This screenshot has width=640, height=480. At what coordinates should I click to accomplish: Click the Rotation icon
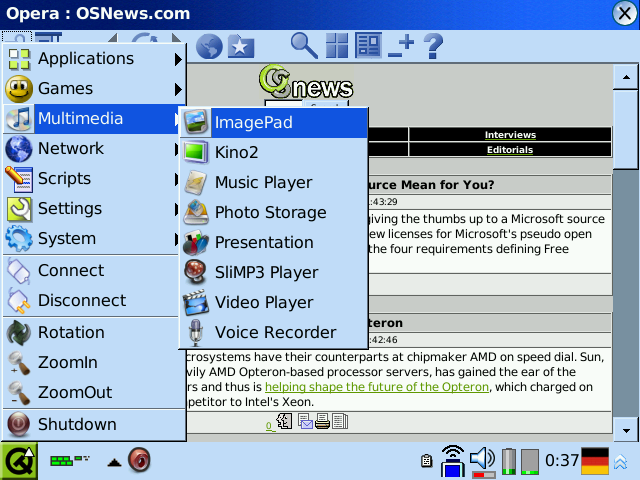pos(19,333)
